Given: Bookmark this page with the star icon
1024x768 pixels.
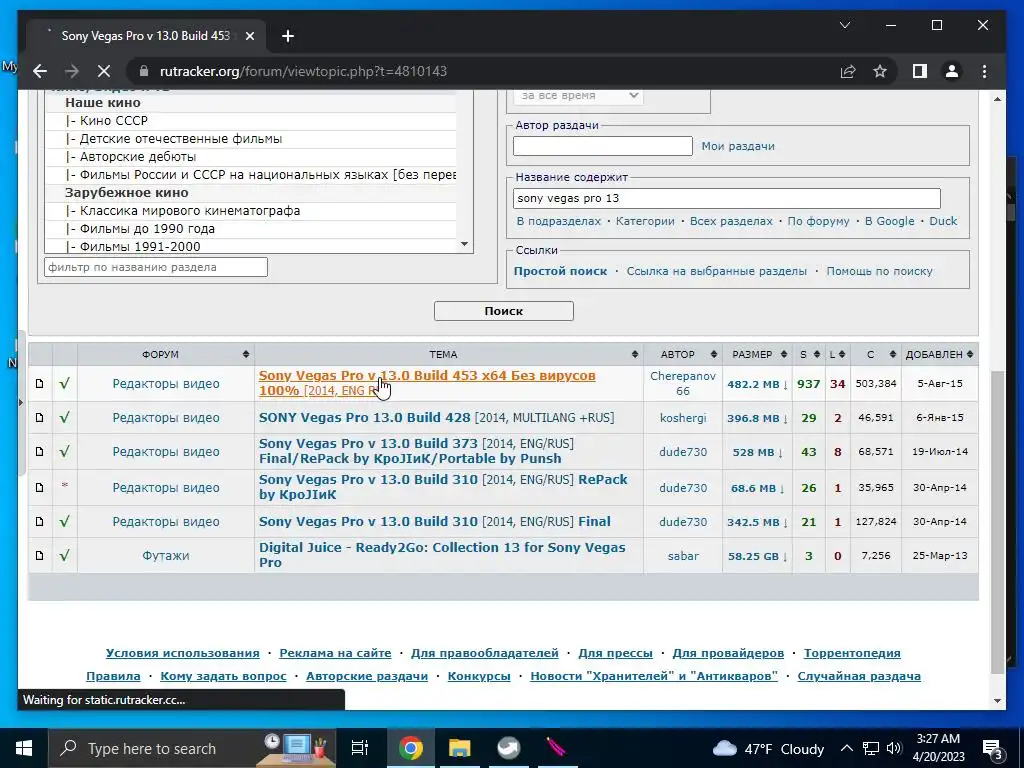Looking at the screenshot, I should [880, 71].
